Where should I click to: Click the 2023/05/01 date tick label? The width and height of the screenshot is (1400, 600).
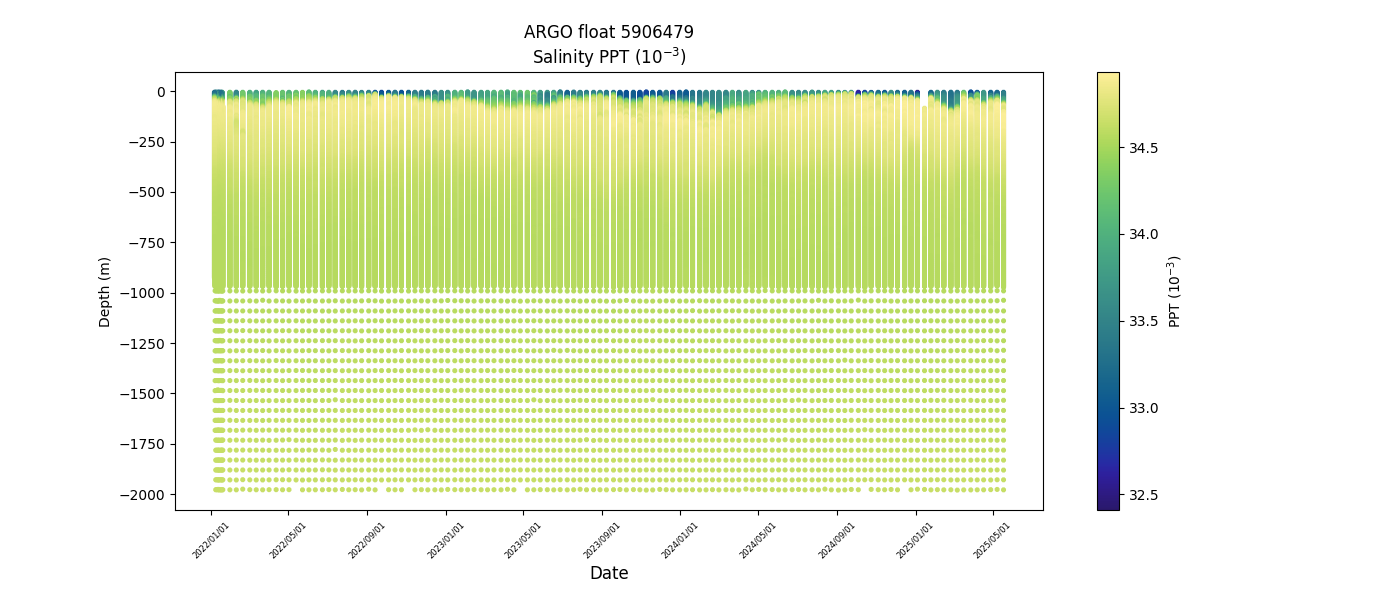[525, 541]
